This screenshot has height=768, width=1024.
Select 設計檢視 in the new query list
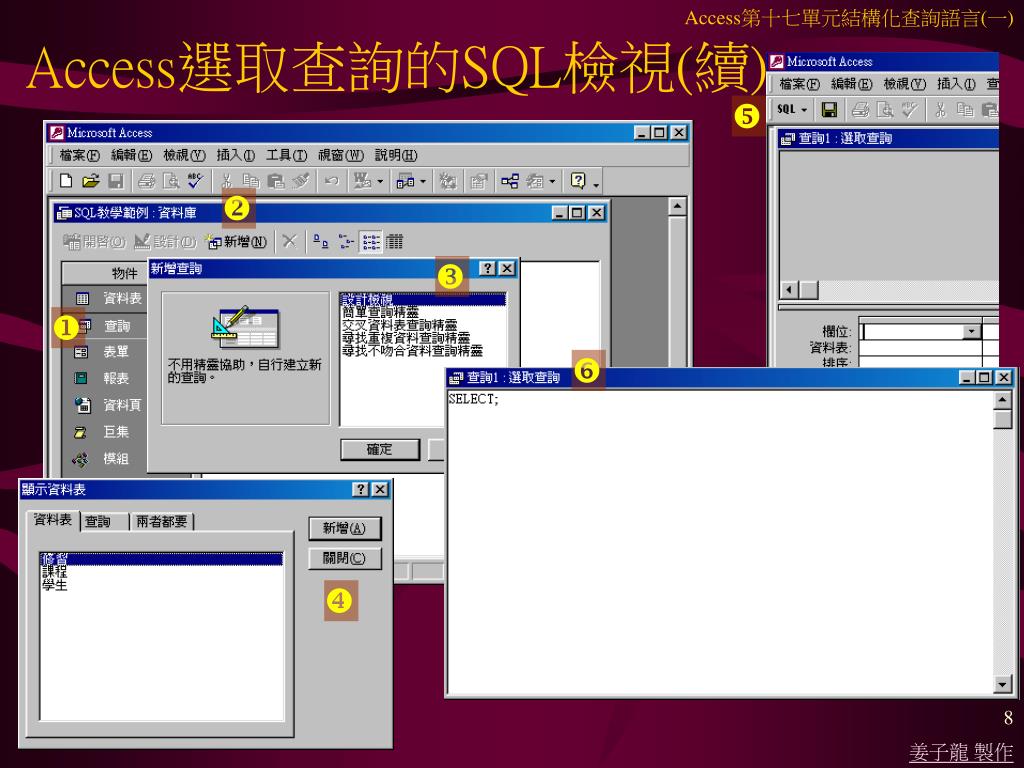[423, 300]
